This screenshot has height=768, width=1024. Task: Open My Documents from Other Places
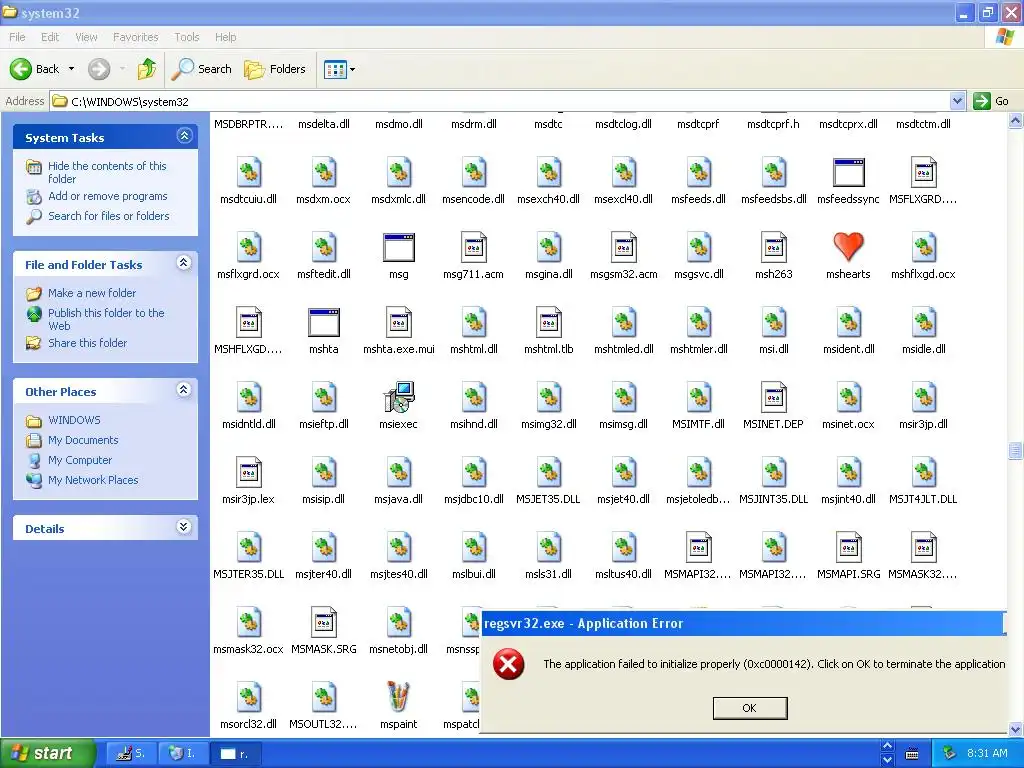coord(83,440)
